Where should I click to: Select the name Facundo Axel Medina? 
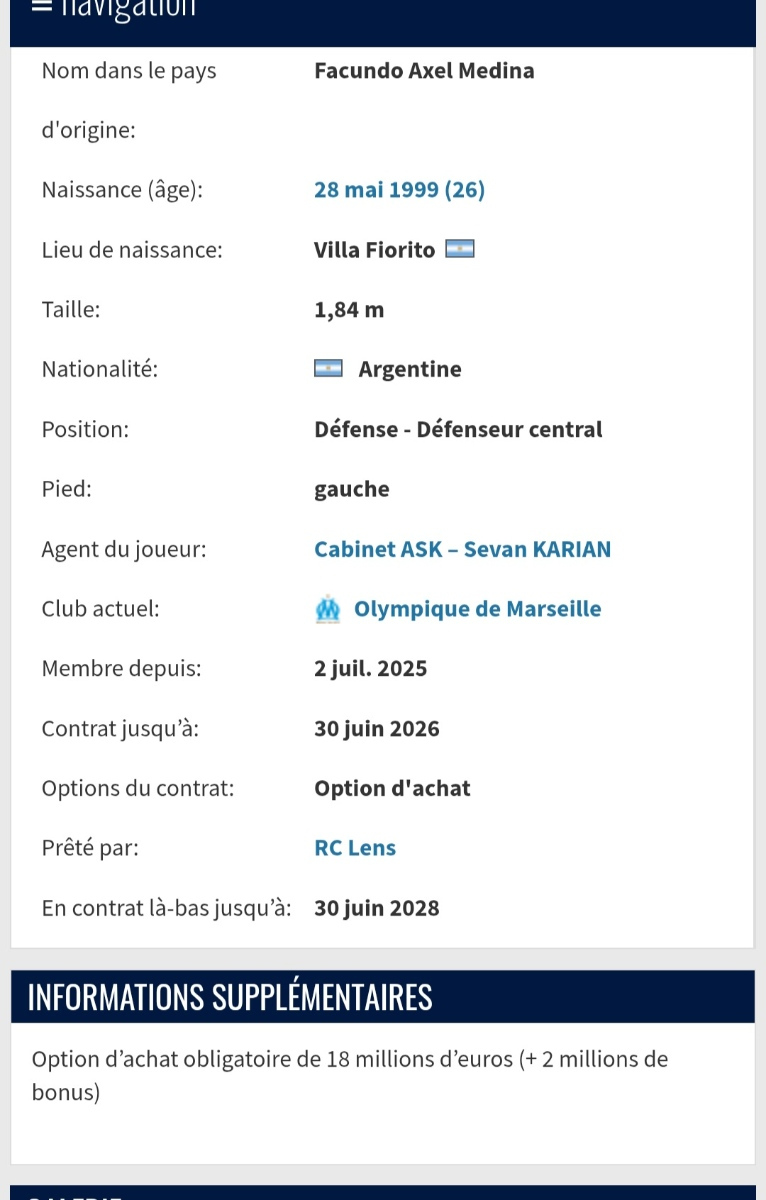click(424, 71)
